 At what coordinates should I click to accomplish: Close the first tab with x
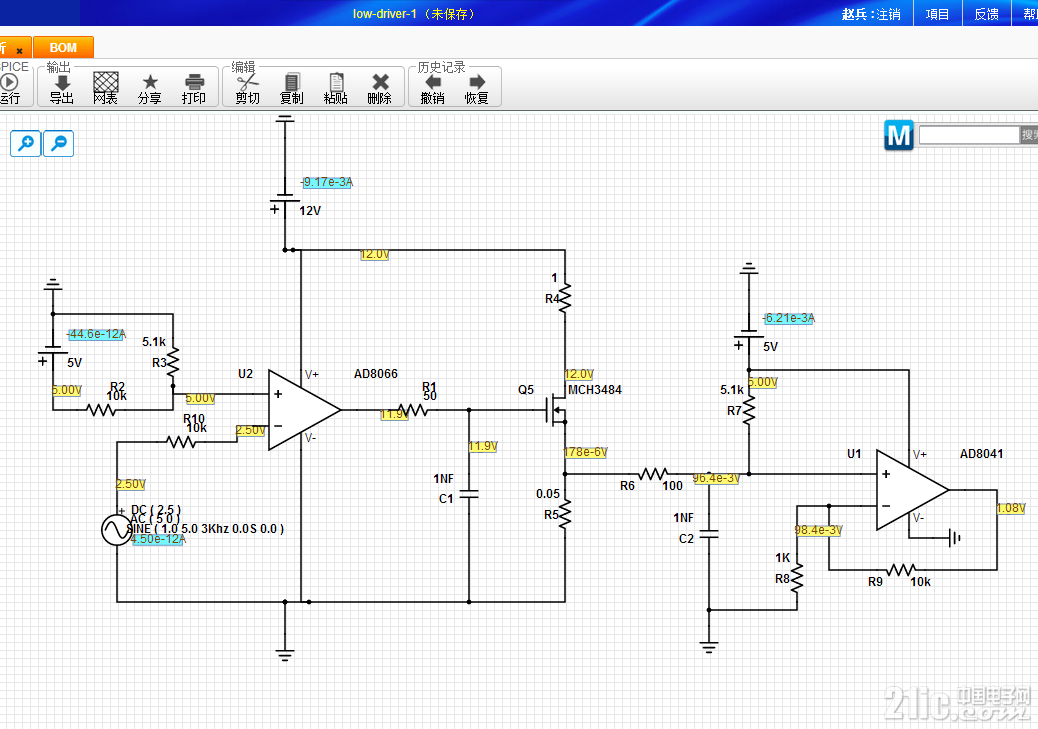coord(19,51)
